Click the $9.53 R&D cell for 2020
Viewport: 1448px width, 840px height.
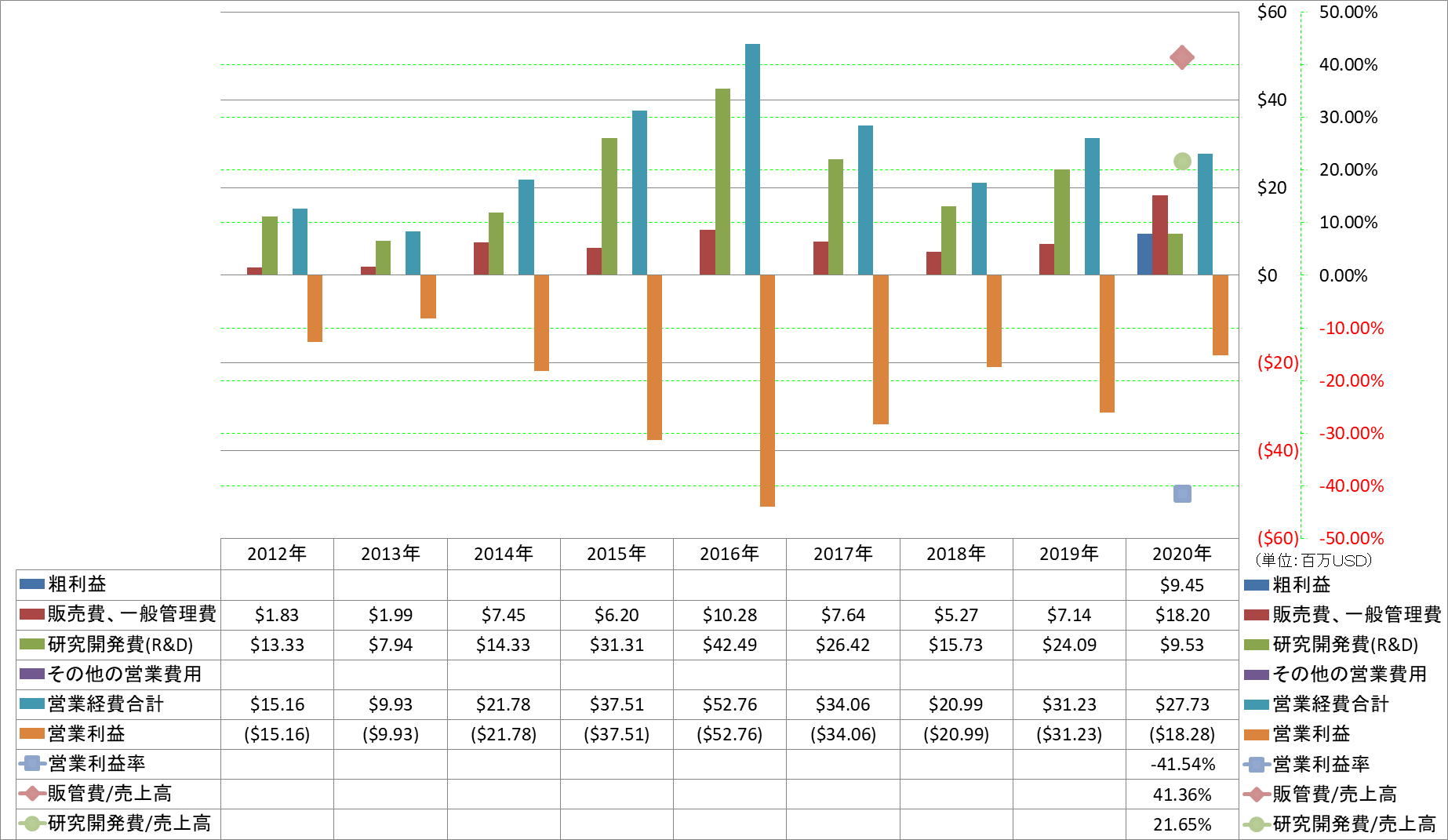pos(1182,645)
